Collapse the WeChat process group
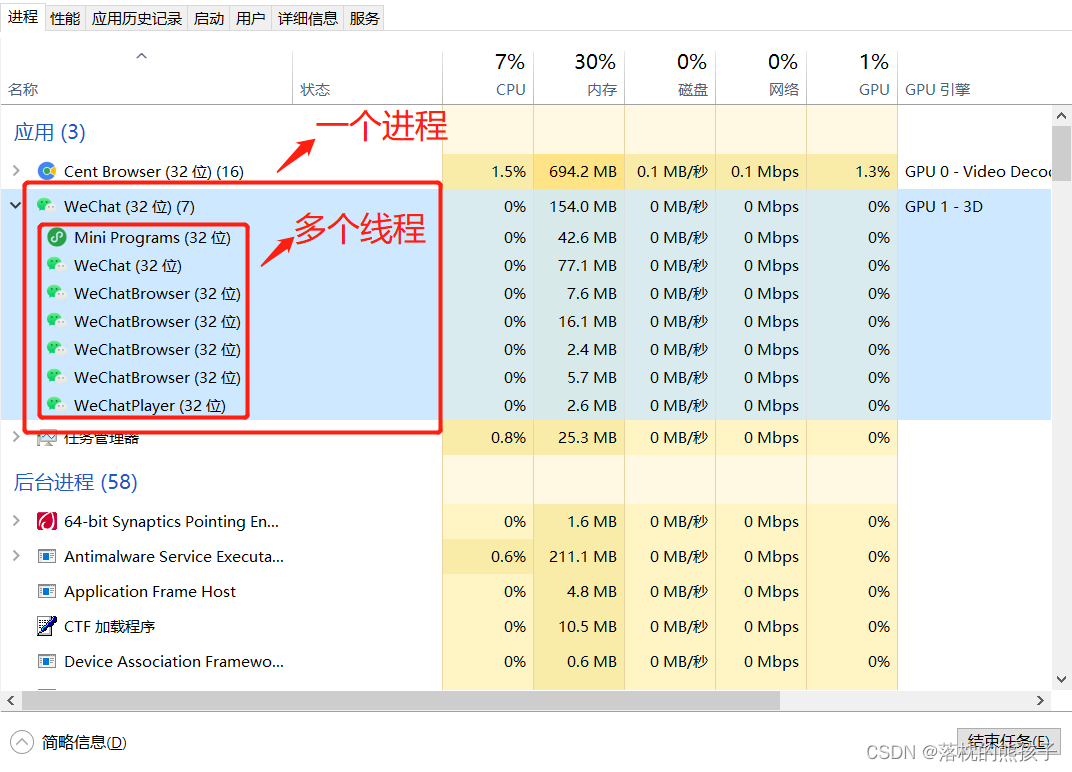1072x772 pixels. [x=16, y=205]
